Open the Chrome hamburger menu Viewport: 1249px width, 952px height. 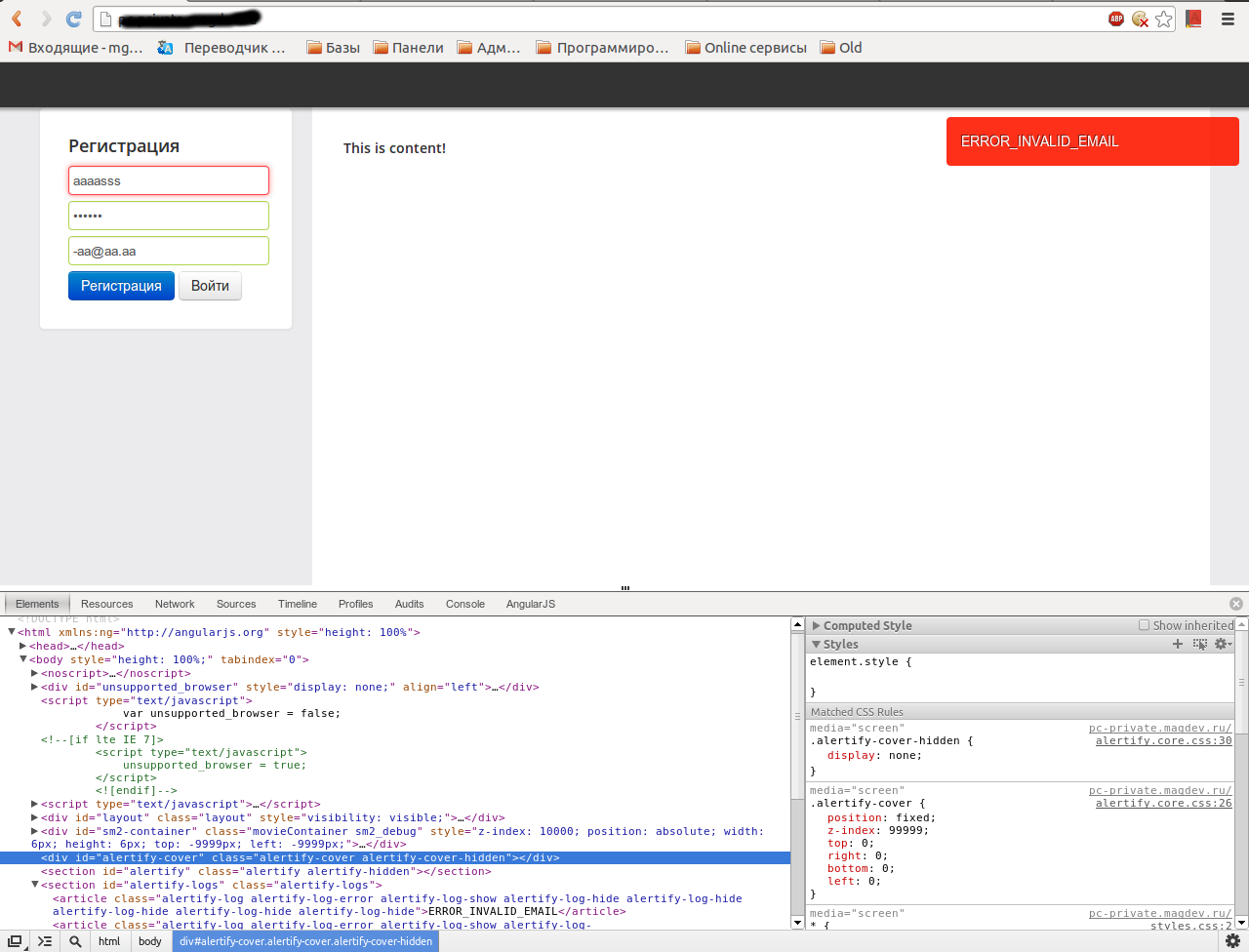tap(1228, 19)
